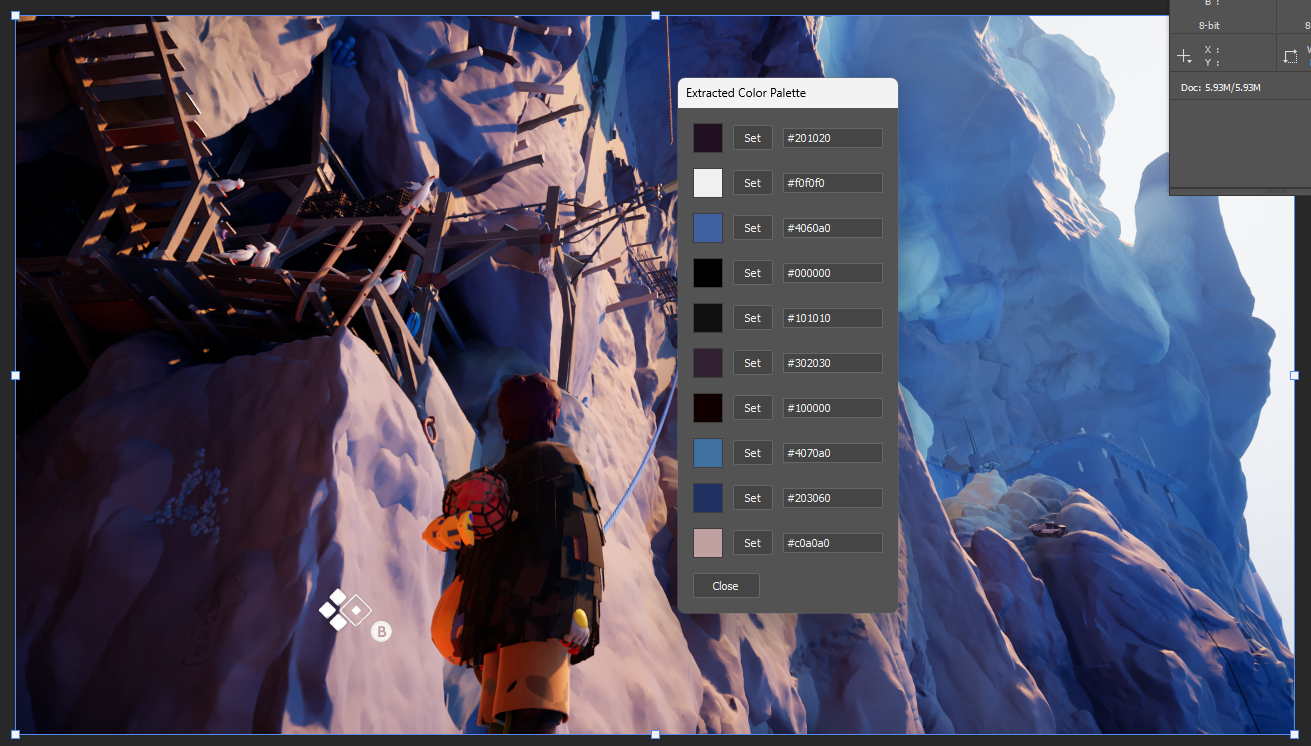Click the cursor coordinates crosshair icon in Info panel
Viewport: 1311px width, 746px height.
tap(1184, 56)
